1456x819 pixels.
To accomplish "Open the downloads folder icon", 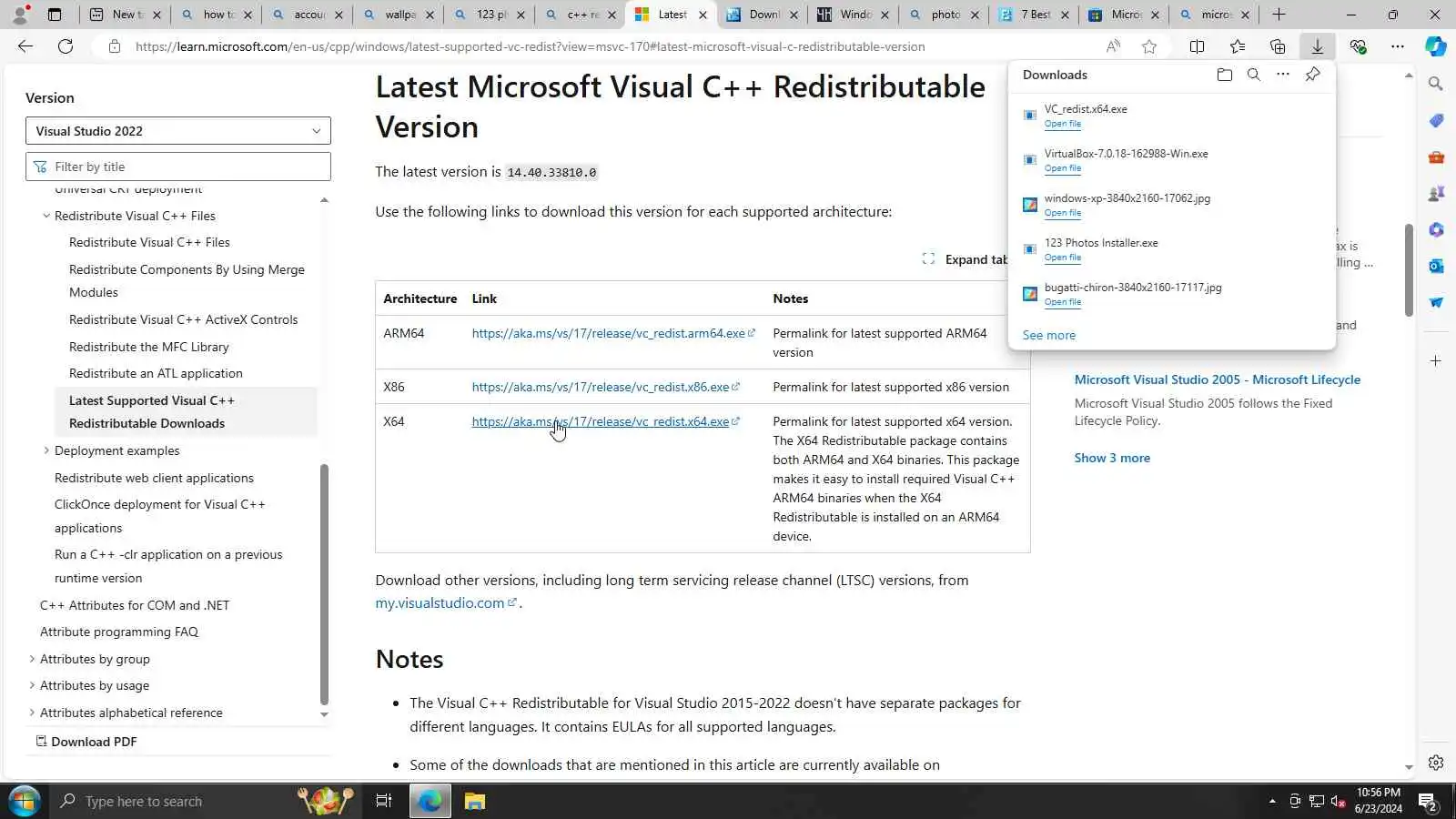I will (1225, 75).
